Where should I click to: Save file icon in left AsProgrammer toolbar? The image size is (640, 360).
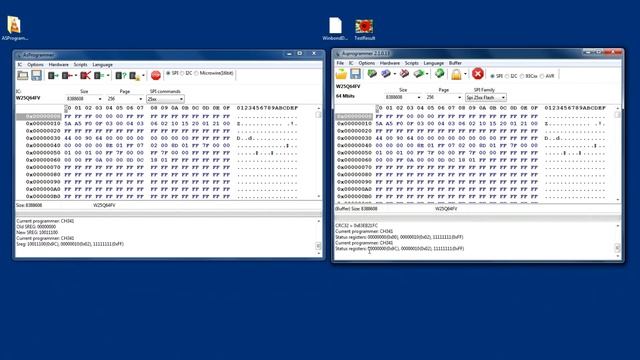pyautogui.click(x=37, y=75)
